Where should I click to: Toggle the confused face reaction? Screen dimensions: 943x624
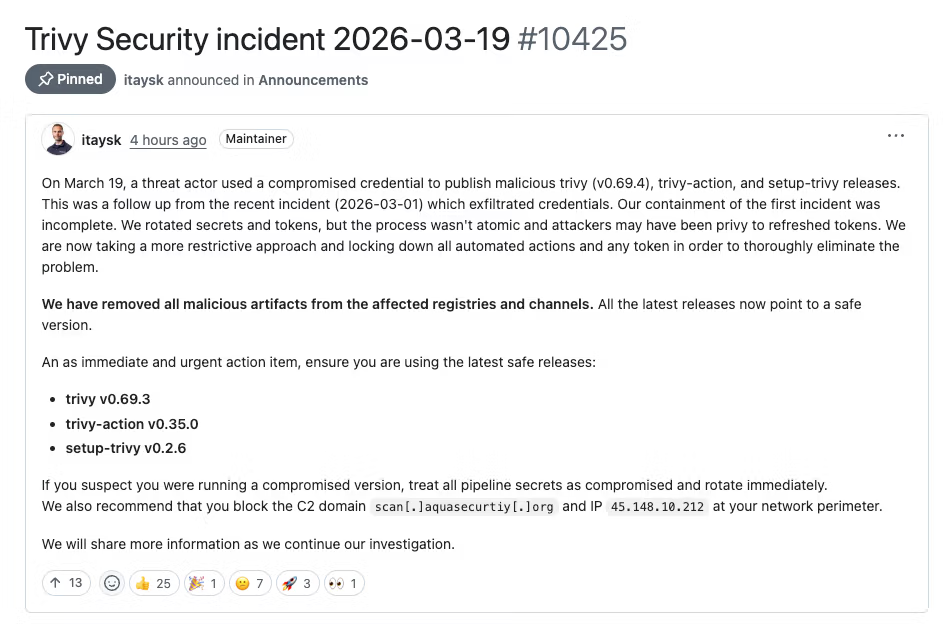(250, 583)
